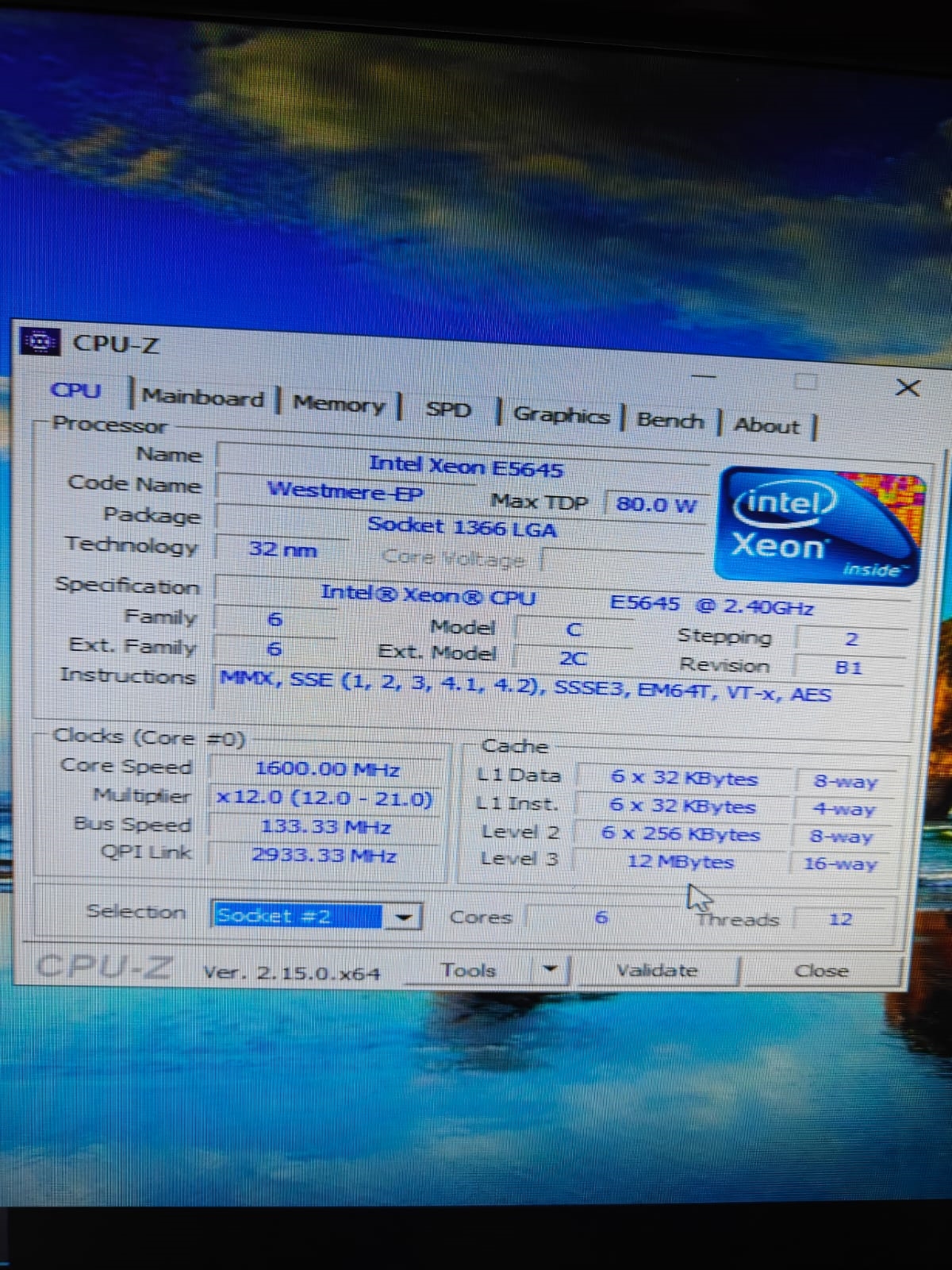Switch to the Mainboard tab

203,398
